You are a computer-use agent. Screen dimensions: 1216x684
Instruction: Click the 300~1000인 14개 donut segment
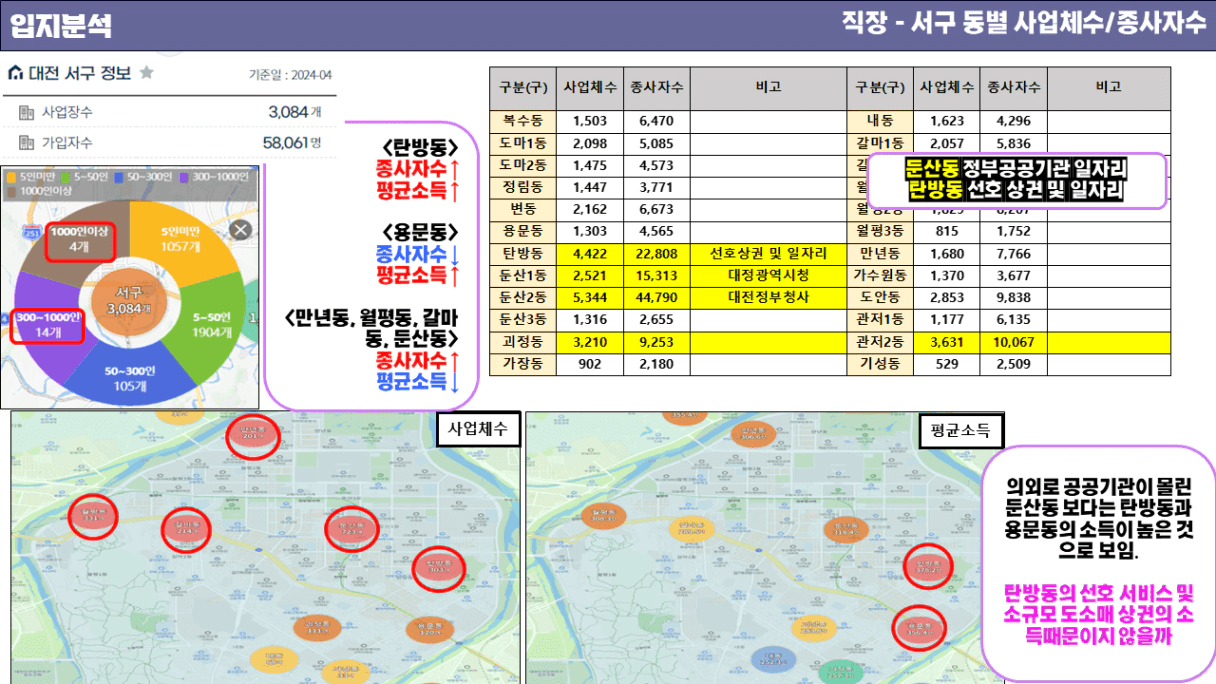(47, 325)
